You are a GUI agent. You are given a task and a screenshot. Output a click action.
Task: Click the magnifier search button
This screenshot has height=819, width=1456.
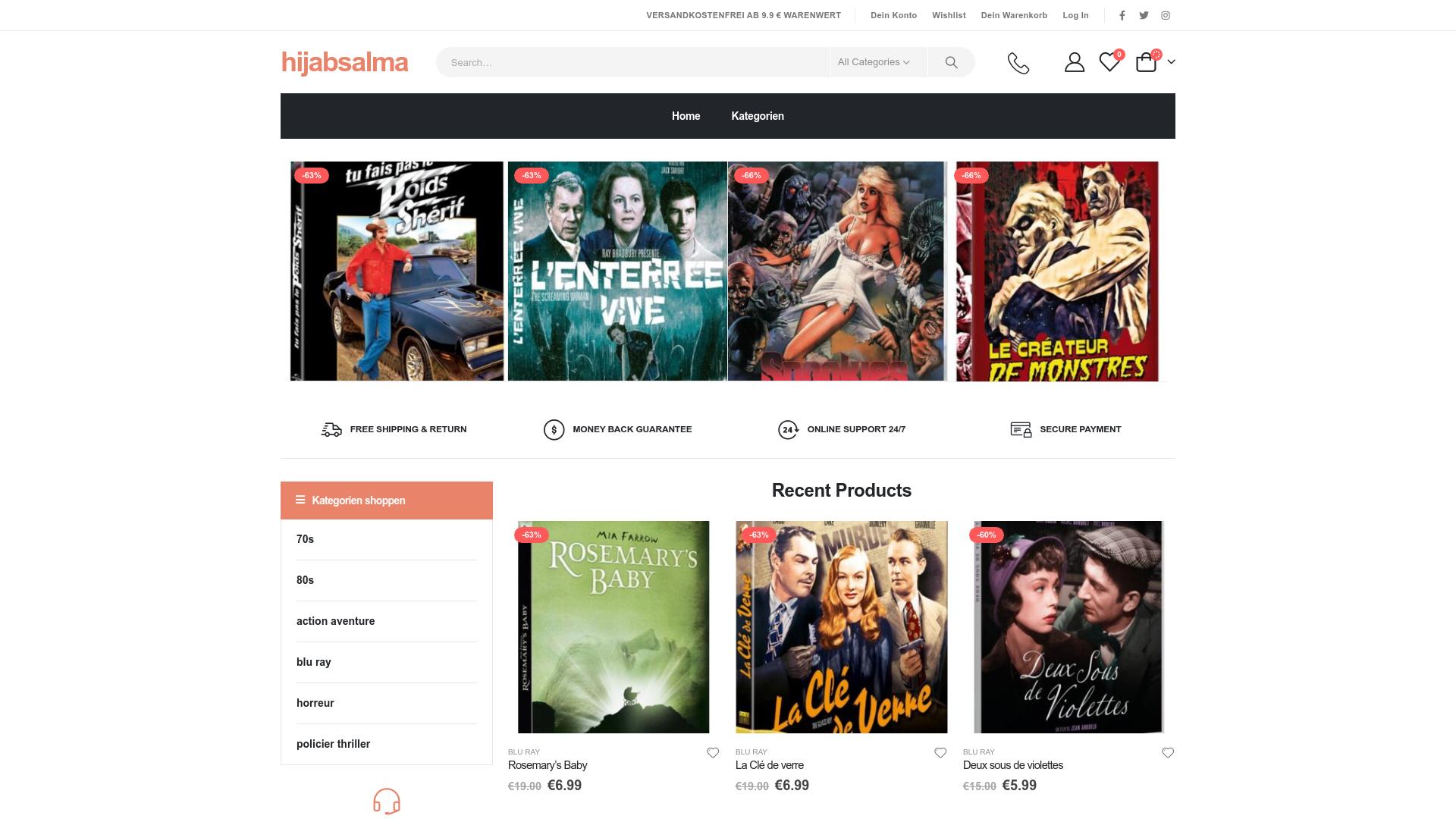point(951,62)
